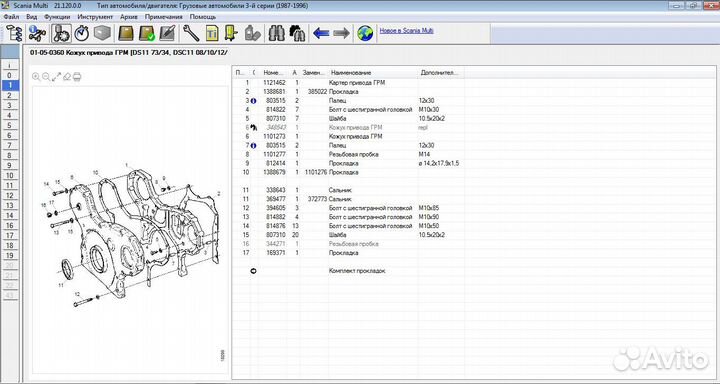The width and height of the screenshot is (720, 384).
Task: Select page tab 0 in left strip
Action: coord(10,75)
